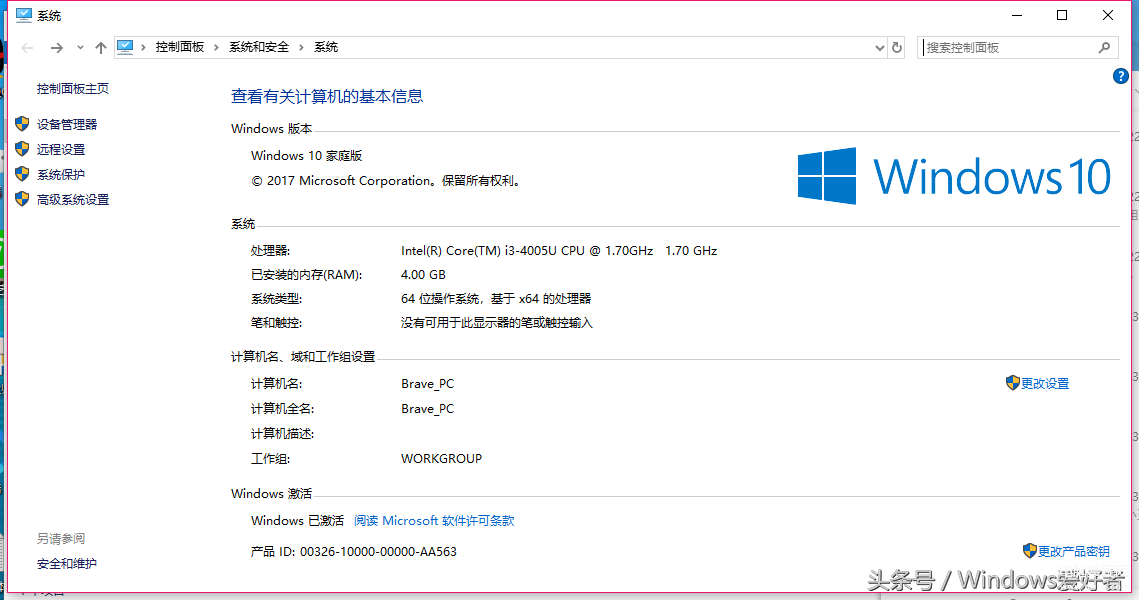Screen dimensions: 1139x600
Task: Open 高级系统设置 from the sidebar
Action: pos(73,200)
